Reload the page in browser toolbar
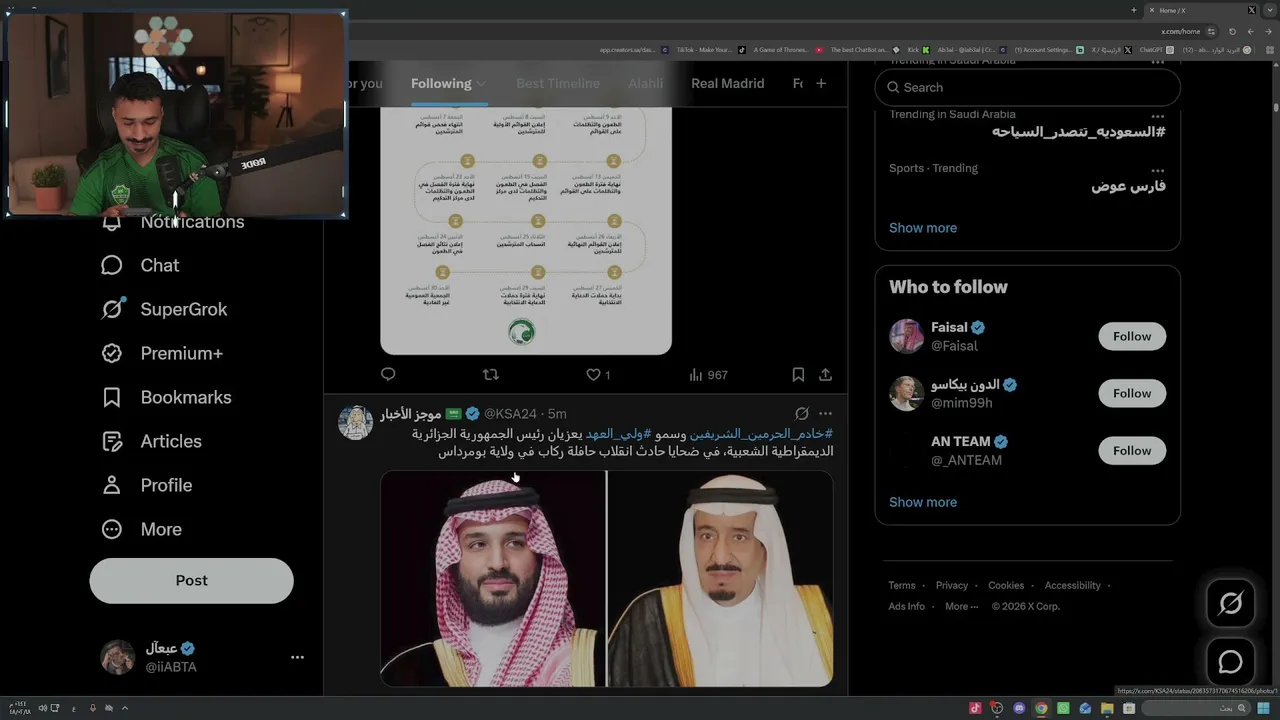This screenshot has width=1280, height=720. 1233,31
